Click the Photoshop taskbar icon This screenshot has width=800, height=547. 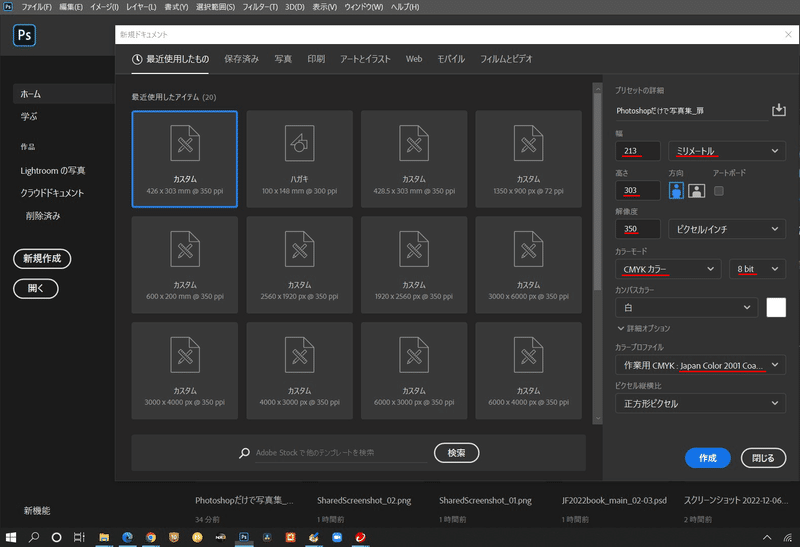click(x=244, y=537)
